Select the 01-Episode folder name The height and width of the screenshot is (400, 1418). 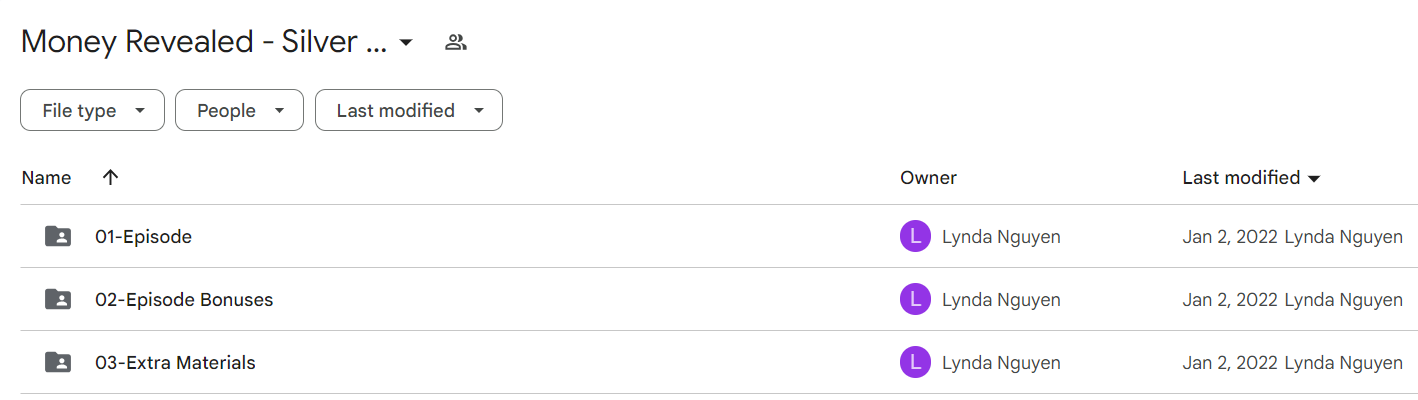click(143, 237)
